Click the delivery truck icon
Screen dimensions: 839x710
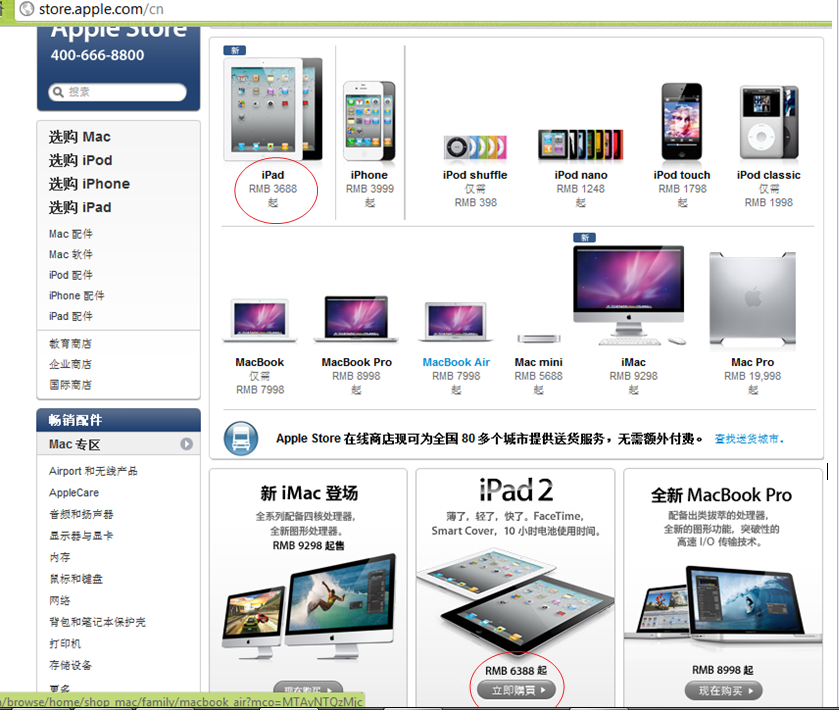pos(241,439)
